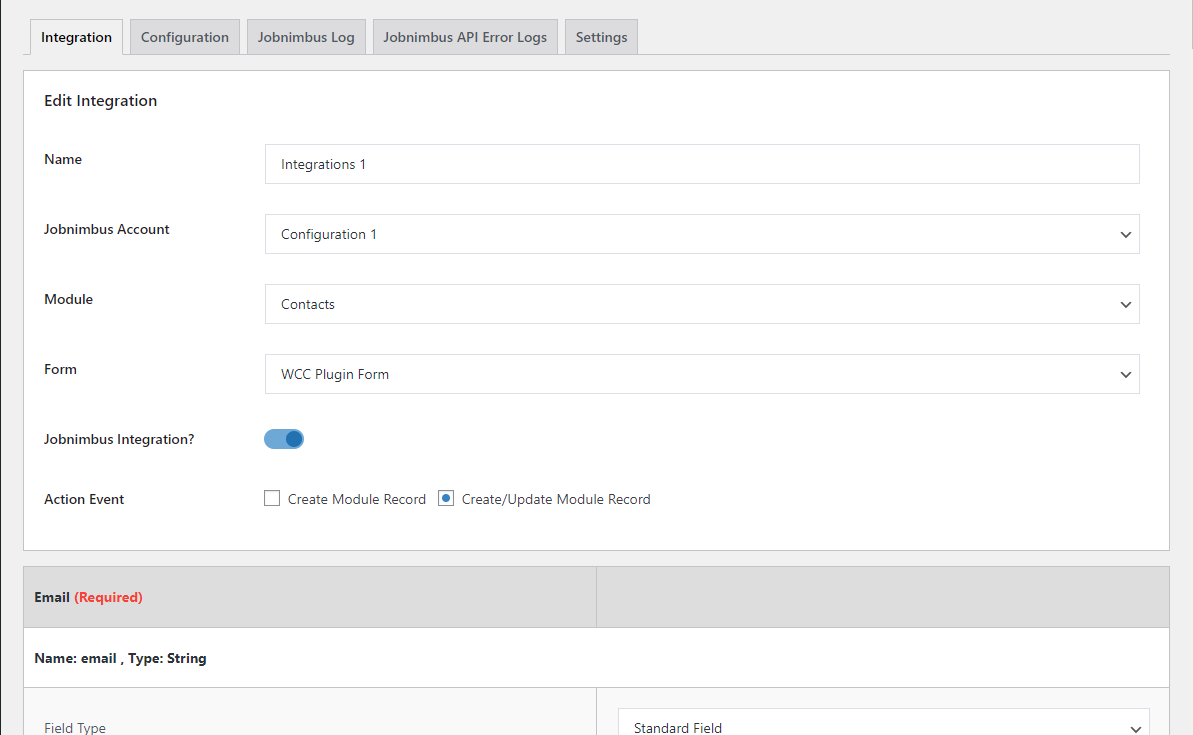Toggle the Jobnimbus Integration switch
This screenshot has height=735, width=1193.
(x=284, y=439)
